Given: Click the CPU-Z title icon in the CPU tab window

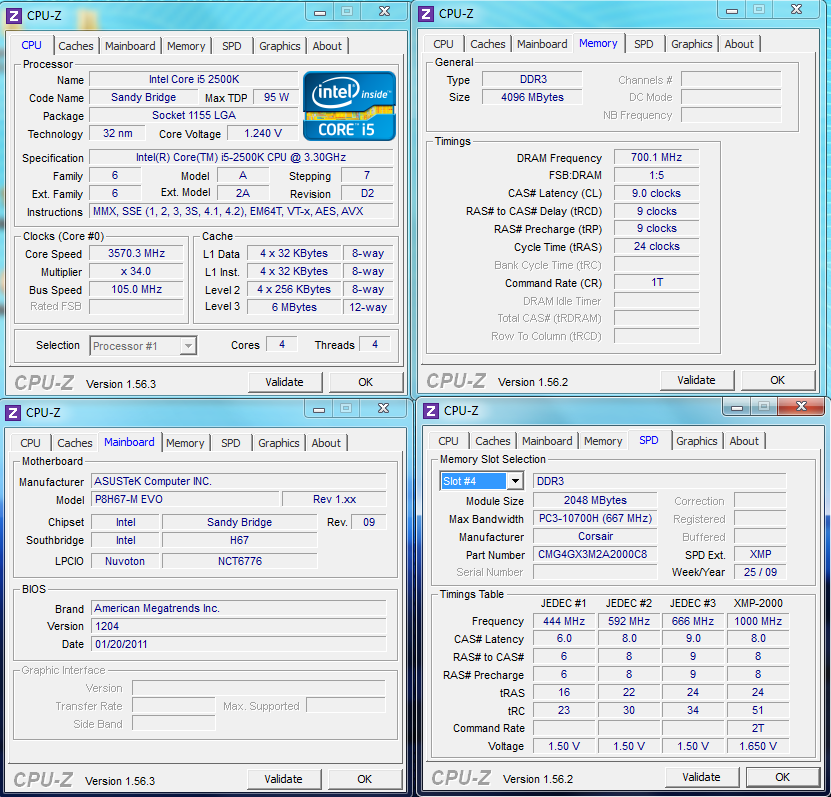Looking at the screenshot, I should point(14,16).
